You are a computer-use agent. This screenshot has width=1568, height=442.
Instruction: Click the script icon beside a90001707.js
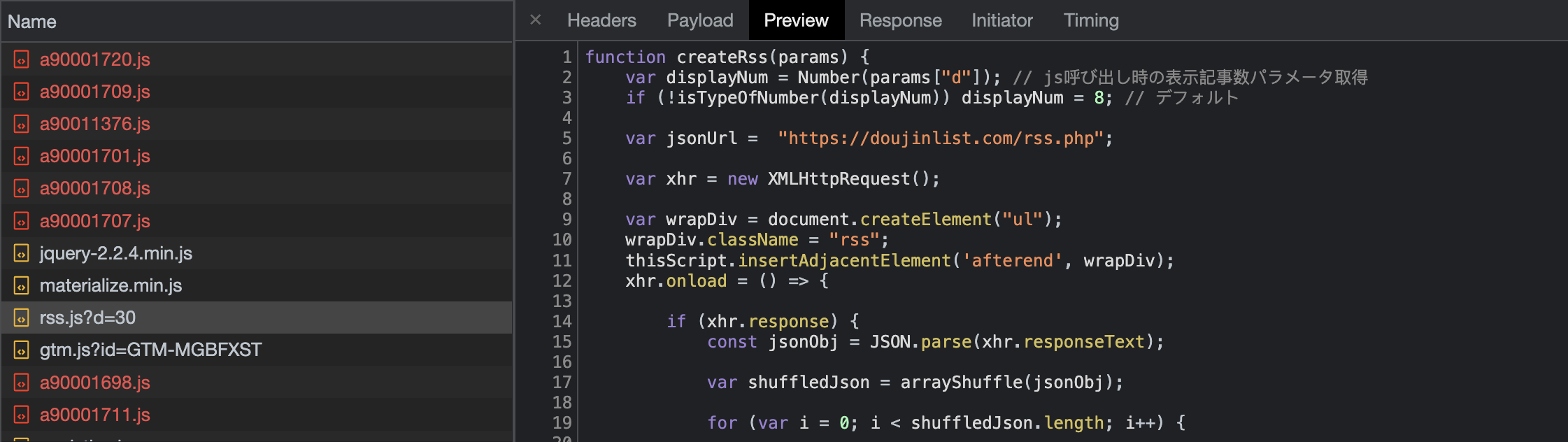click(x=22, y=221)
